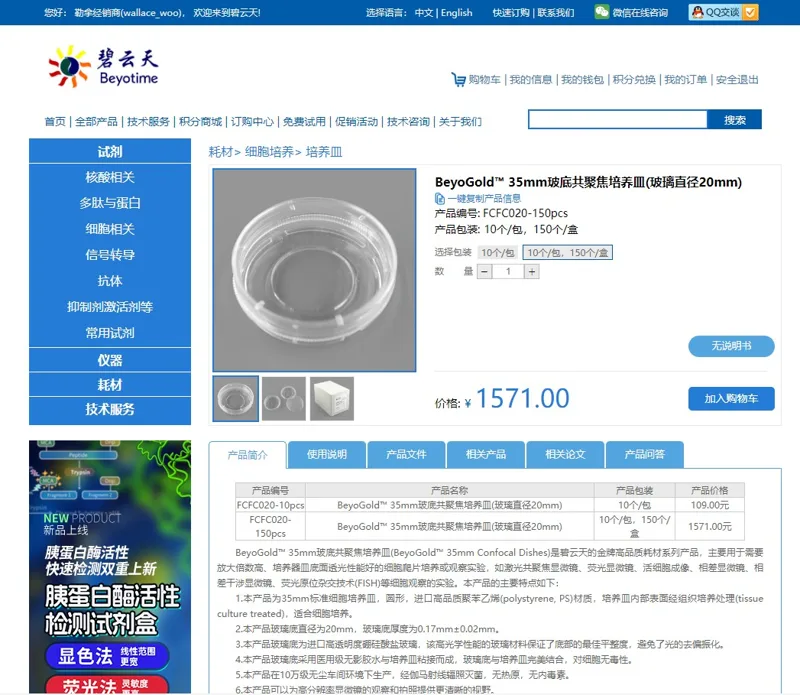Screen dimensions: 800x695
Task: Click the 培养皿 breadcrumb link
Action: tap(323, 152)
